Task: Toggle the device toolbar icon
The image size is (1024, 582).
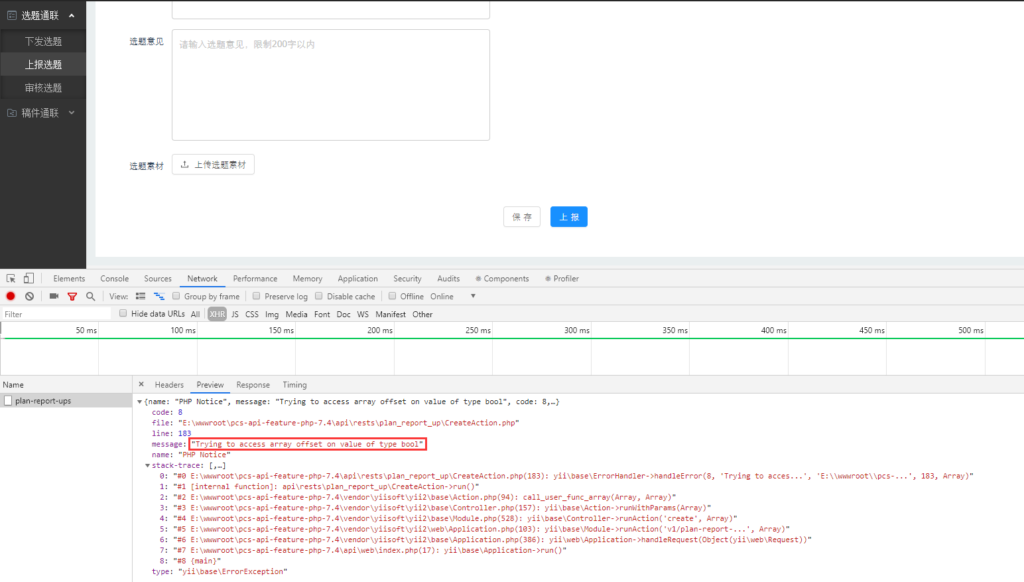Action: click(31, 278)
